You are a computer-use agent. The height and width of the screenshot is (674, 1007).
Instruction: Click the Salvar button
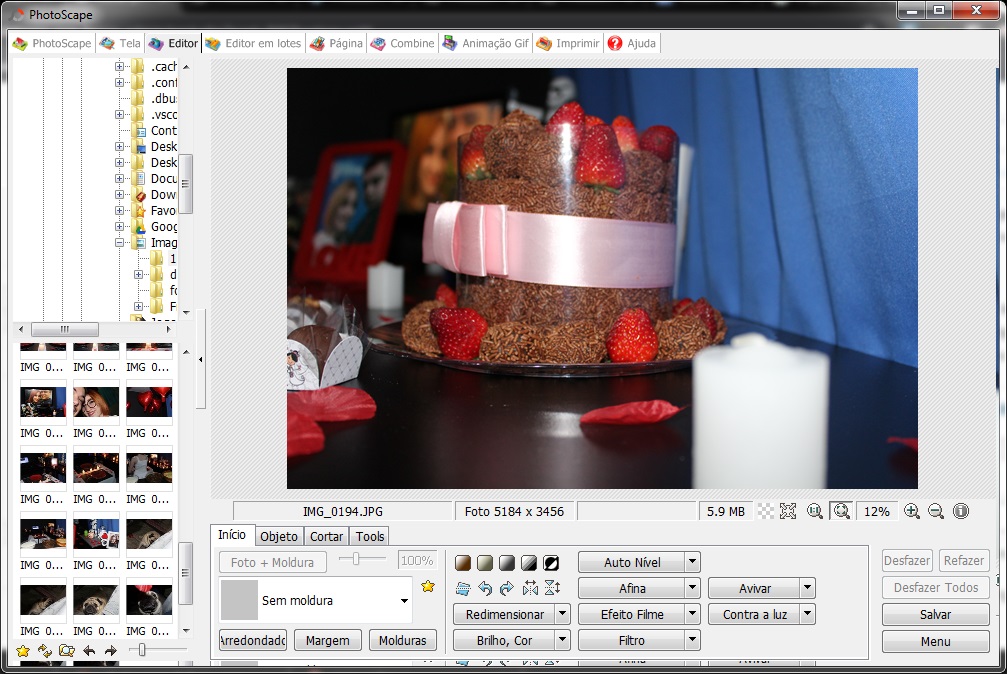934,614
